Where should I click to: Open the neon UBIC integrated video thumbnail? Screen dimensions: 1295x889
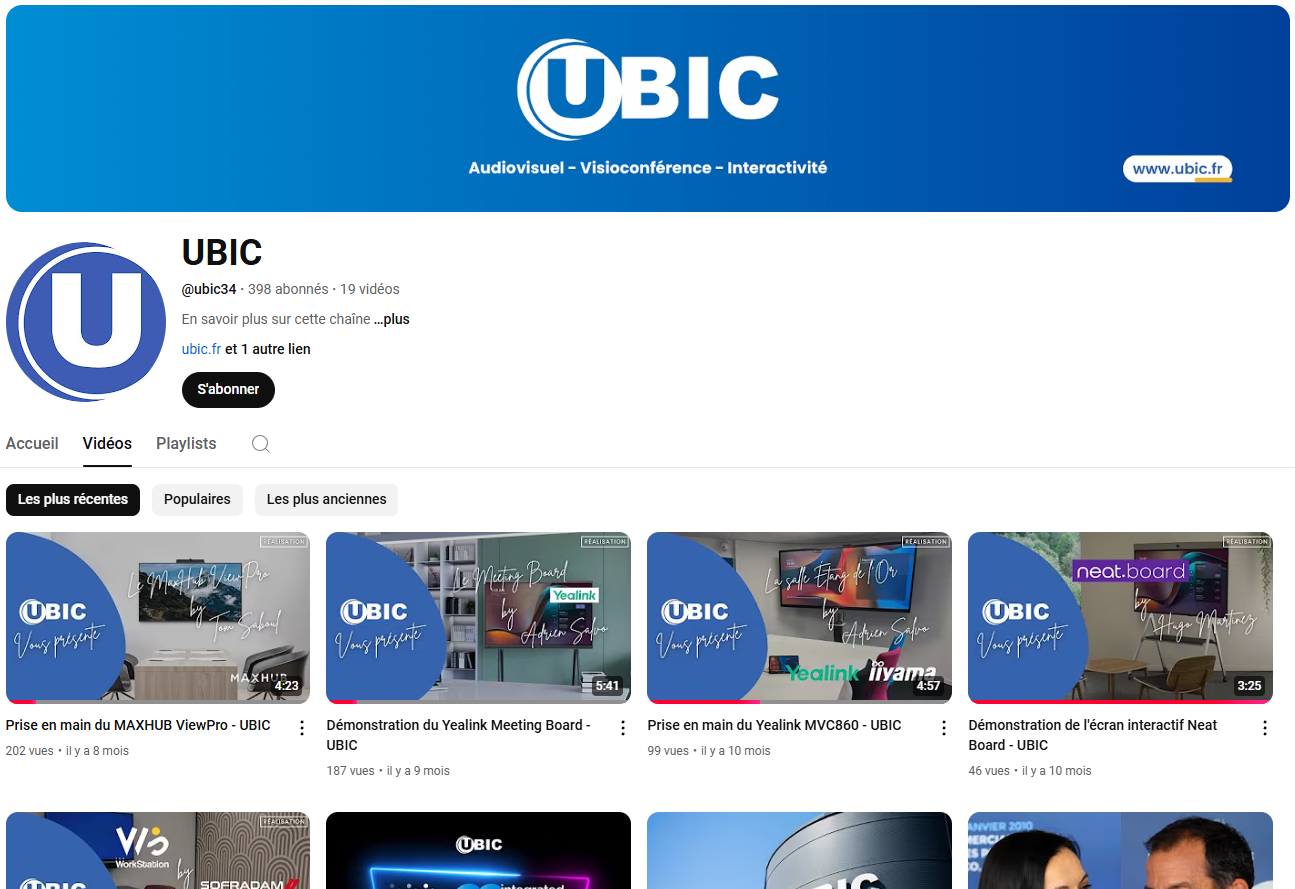pyautogui.click(x=478, y=850)
